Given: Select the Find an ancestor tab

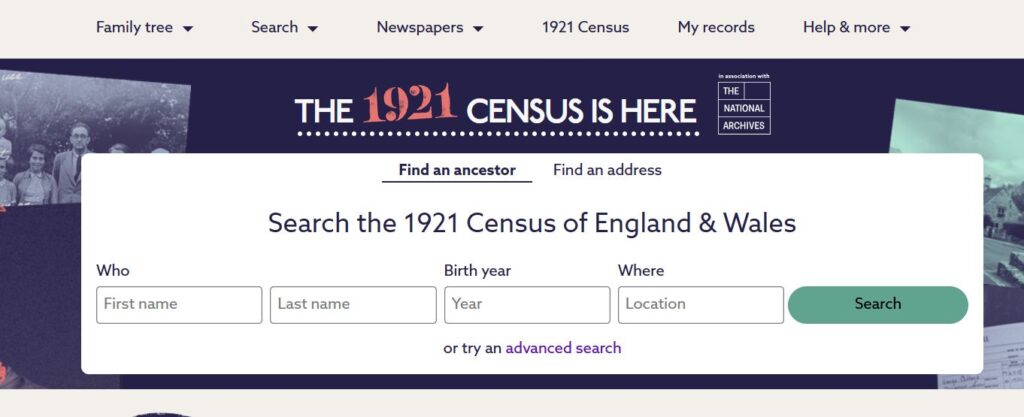Looking at the screenshot, I should coord(457,170).
